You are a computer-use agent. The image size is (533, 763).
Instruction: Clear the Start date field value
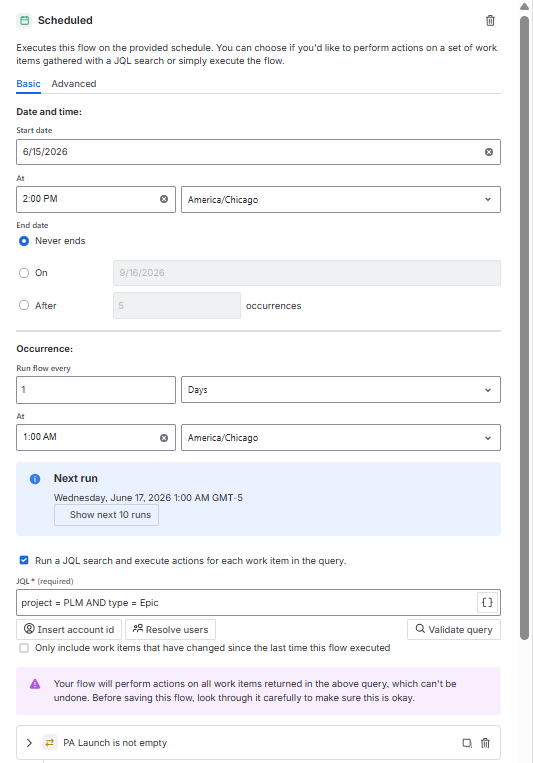(489, 152)
